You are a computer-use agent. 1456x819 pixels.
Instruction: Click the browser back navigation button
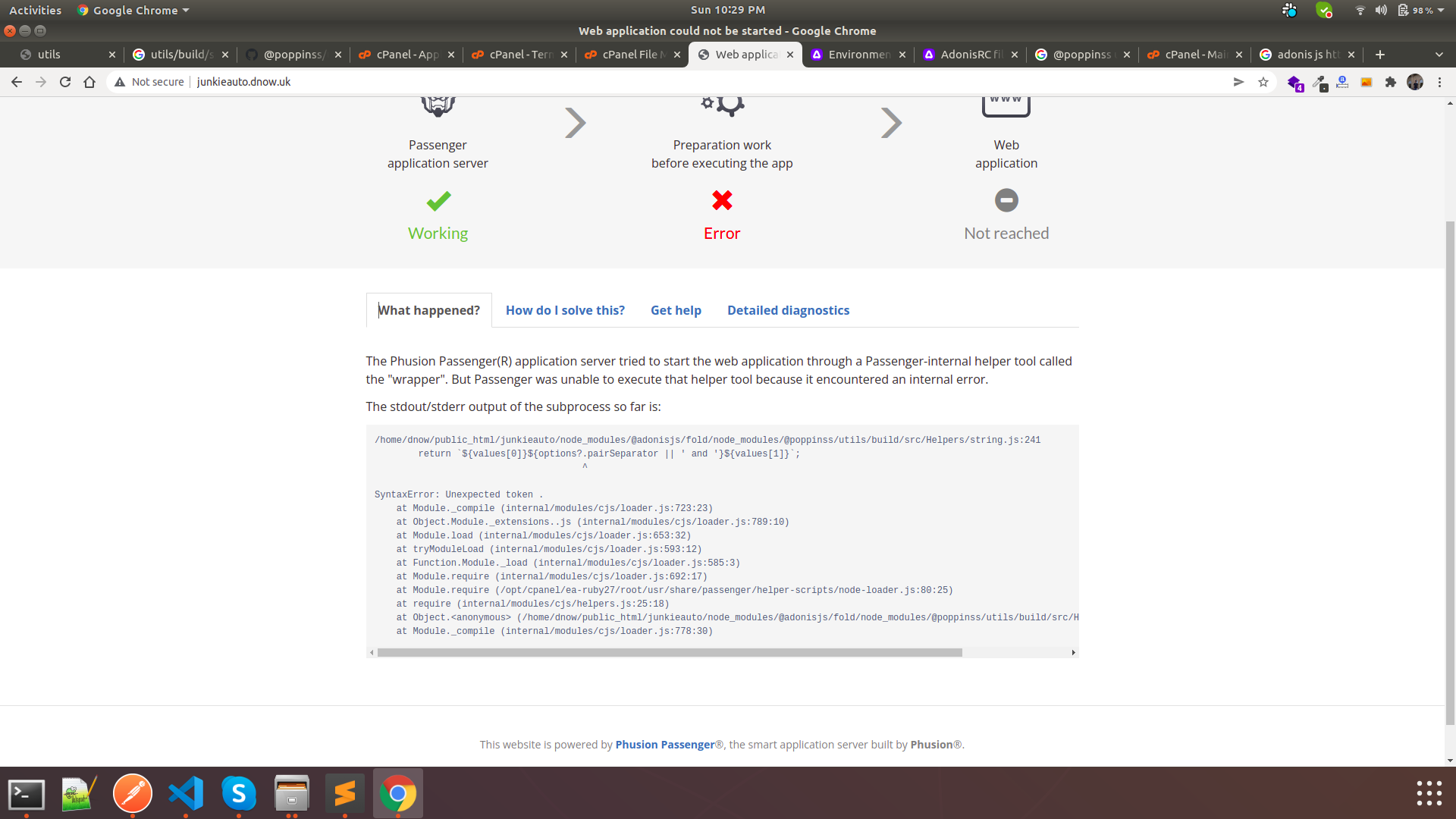[16, 81]
